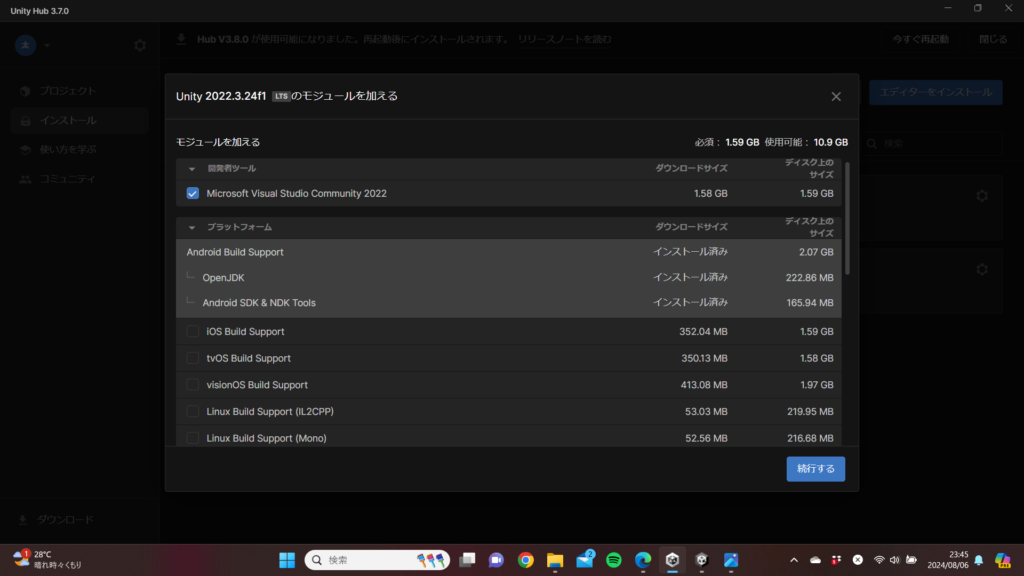Collapse the プラットフォーム section
The width and height of the screenshot is (1024, 576).
coord(192,227)
